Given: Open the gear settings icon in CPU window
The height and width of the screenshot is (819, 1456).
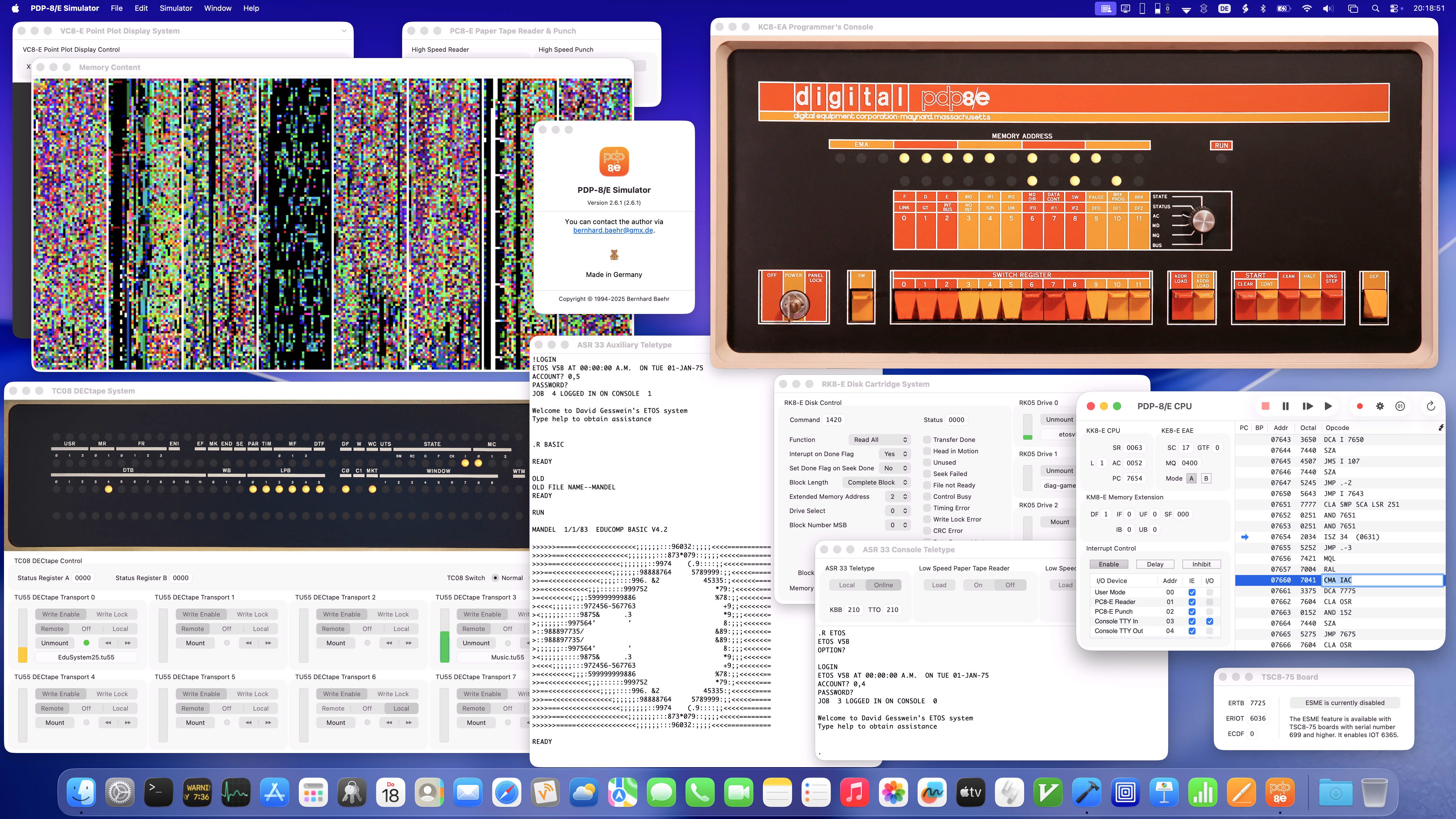Looking at the screenshot, I should (x=1380, y=406).
